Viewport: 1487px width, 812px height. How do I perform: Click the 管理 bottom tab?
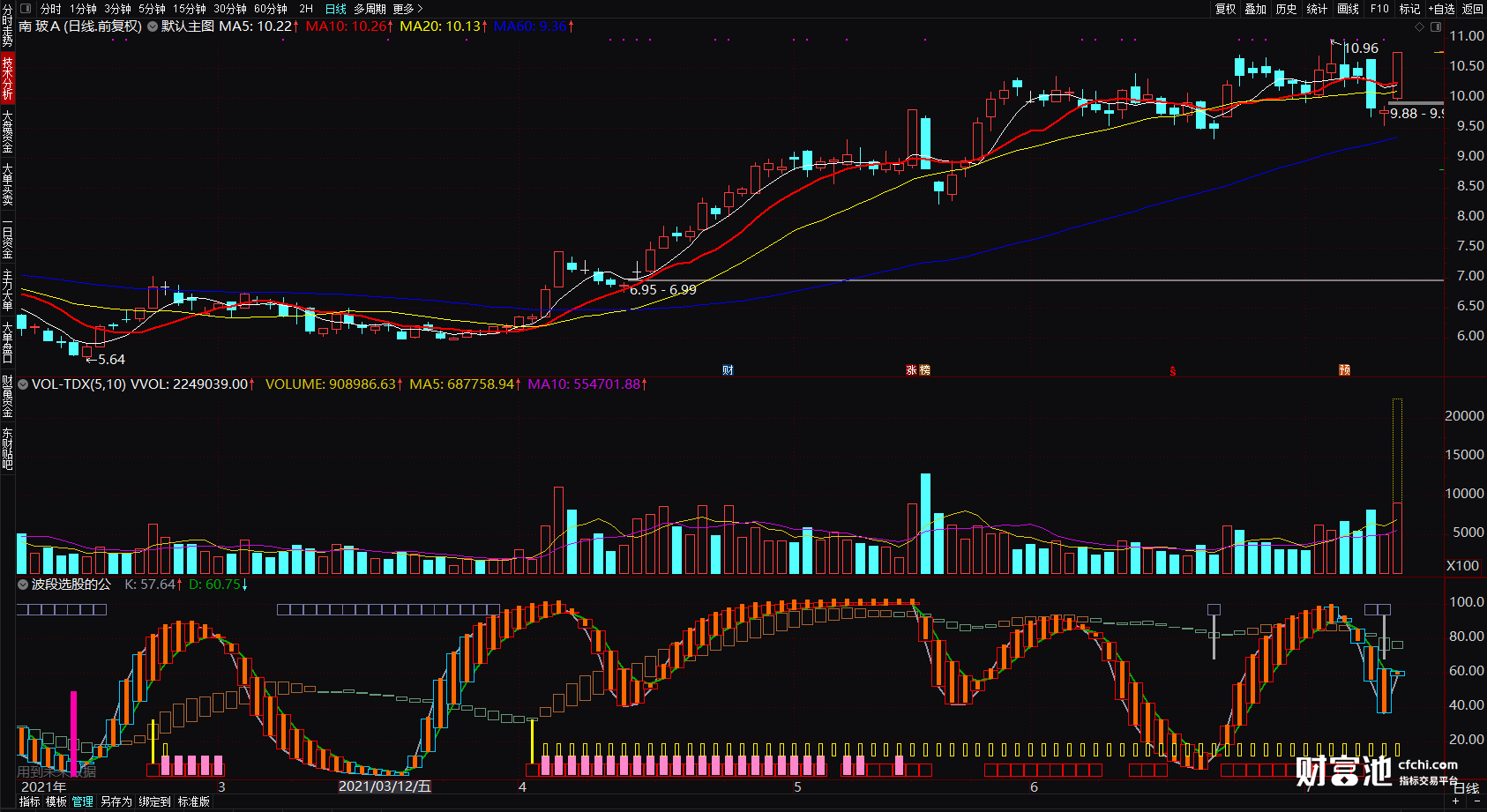point(83,801)
